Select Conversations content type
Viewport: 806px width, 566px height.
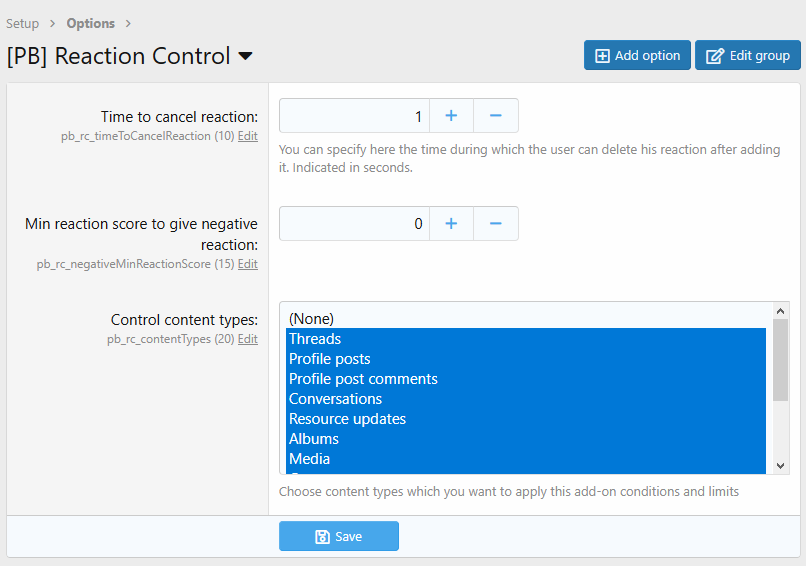point(335,399)
